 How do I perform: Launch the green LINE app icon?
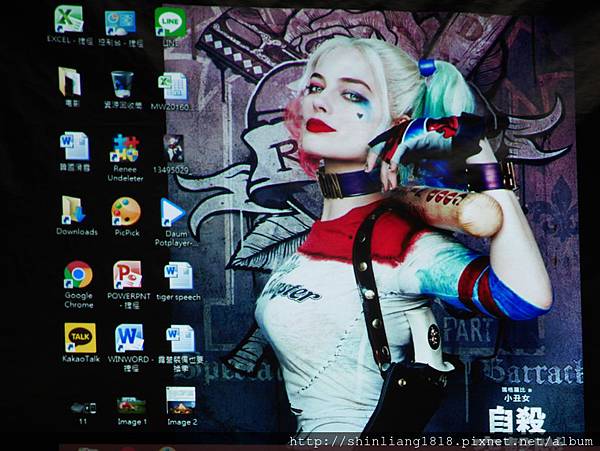tap(170, 22)
